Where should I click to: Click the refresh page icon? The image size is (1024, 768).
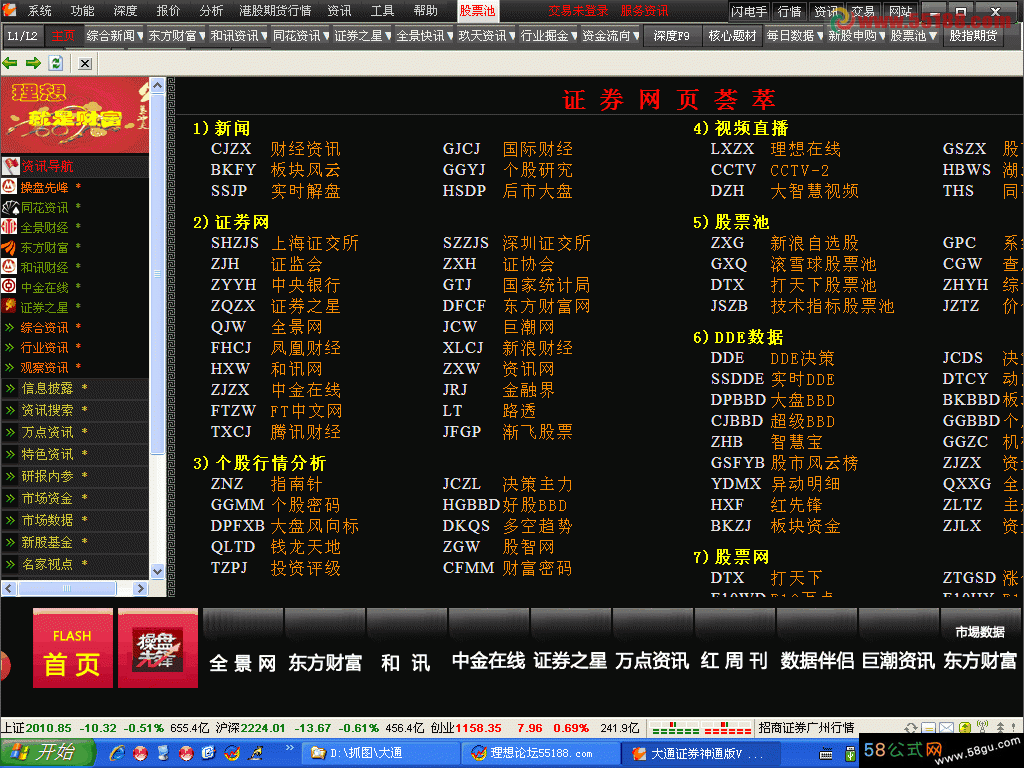56,63
